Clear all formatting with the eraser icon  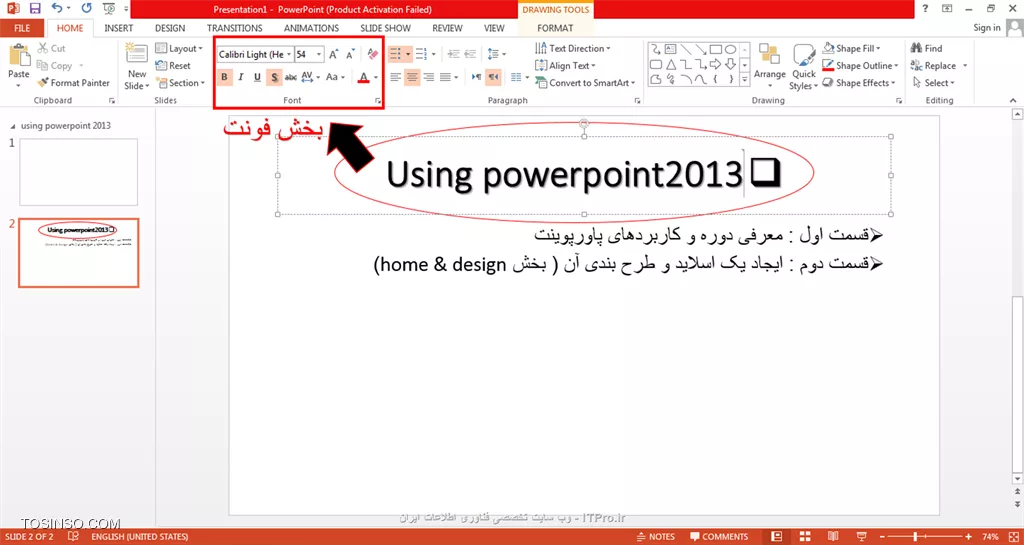[373, 55]
